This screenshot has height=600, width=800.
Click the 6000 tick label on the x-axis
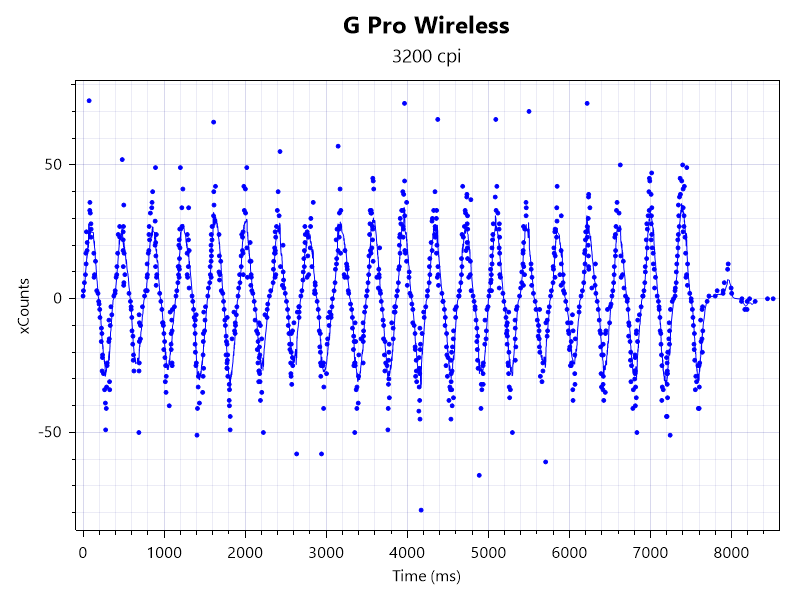click(569, 553)
